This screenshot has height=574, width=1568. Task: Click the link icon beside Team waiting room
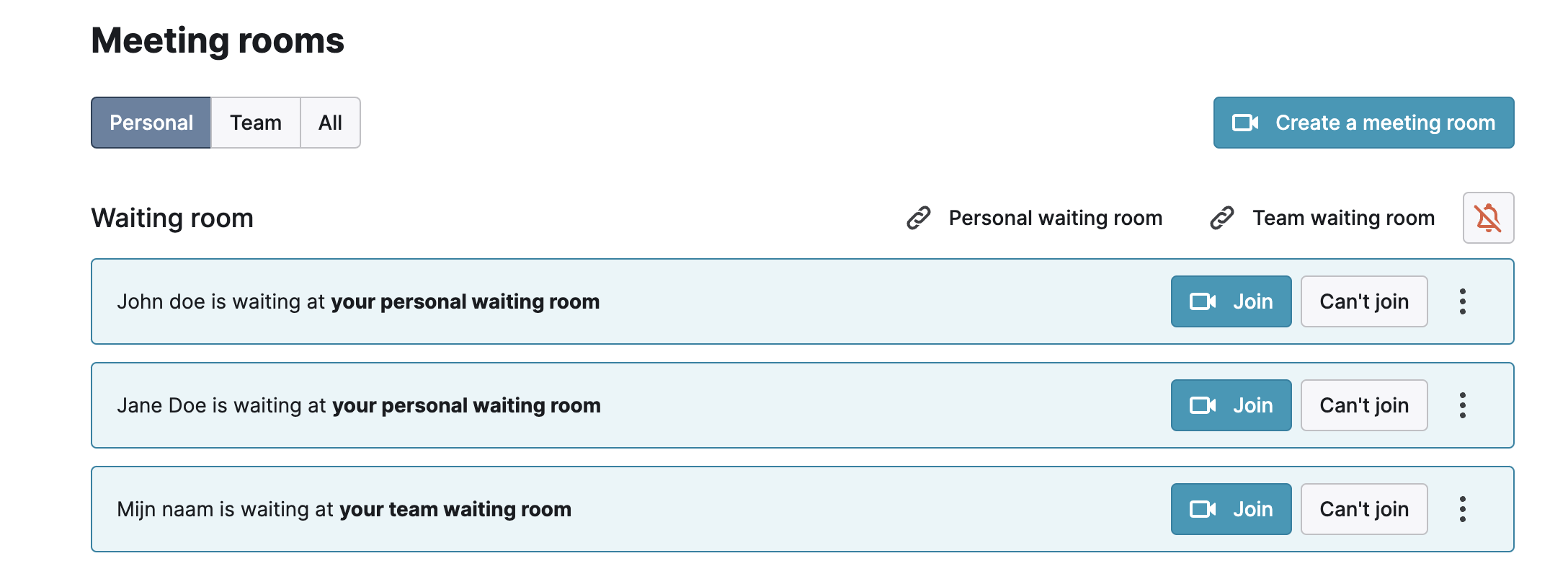(1222, 218)
